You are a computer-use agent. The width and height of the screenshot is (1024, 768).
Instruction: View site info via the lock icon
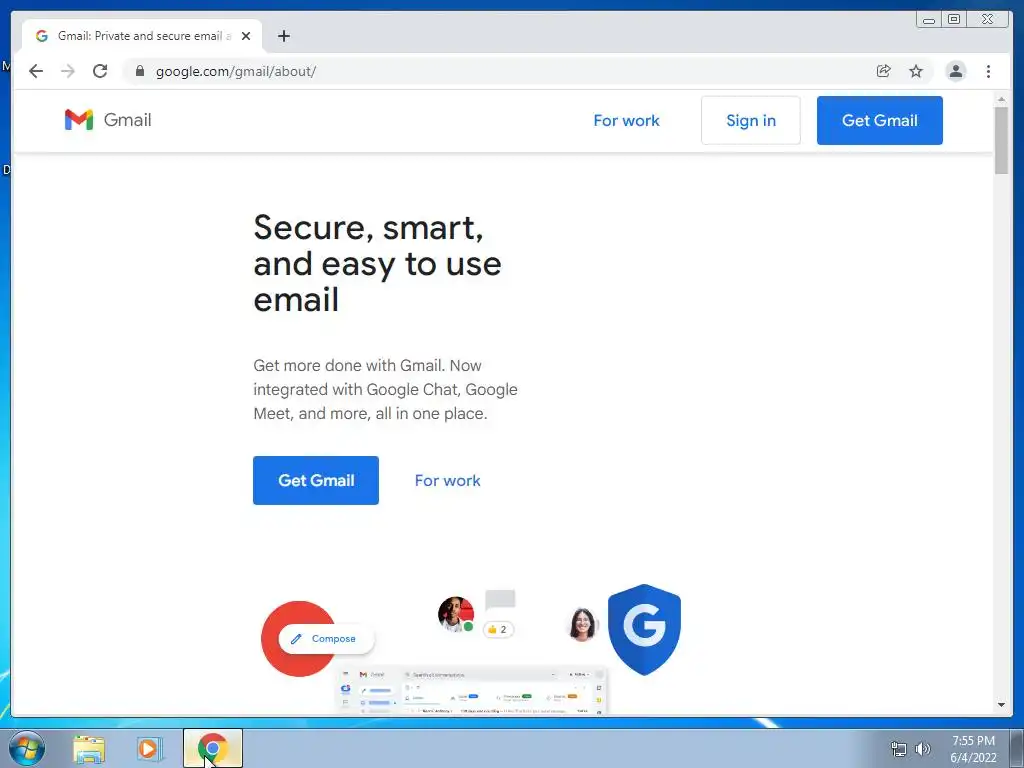[x=139, y=71]
